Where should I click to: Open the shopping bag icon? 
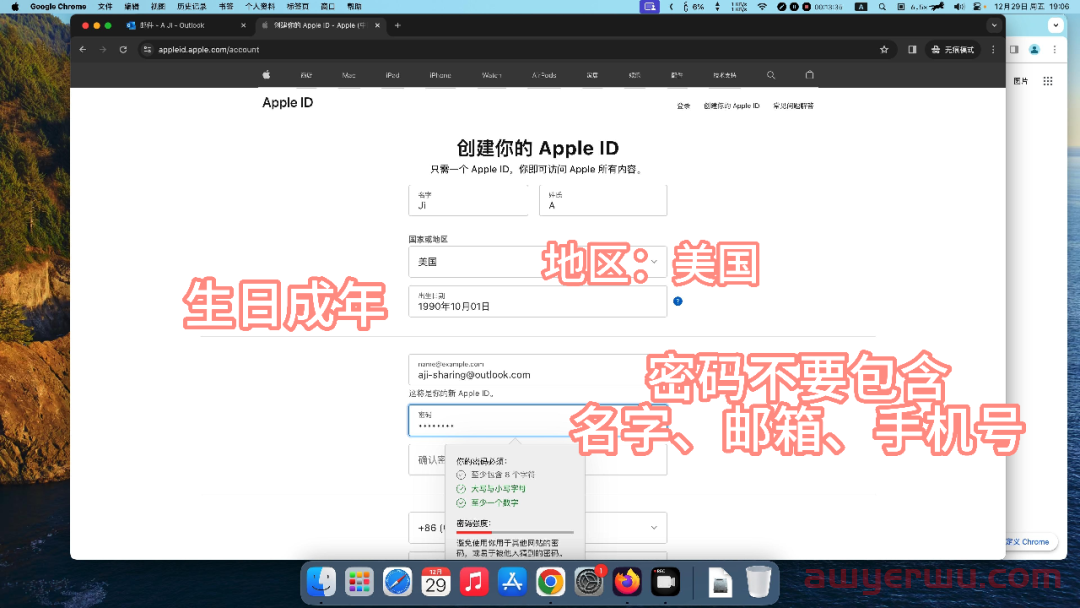(810, 75)
